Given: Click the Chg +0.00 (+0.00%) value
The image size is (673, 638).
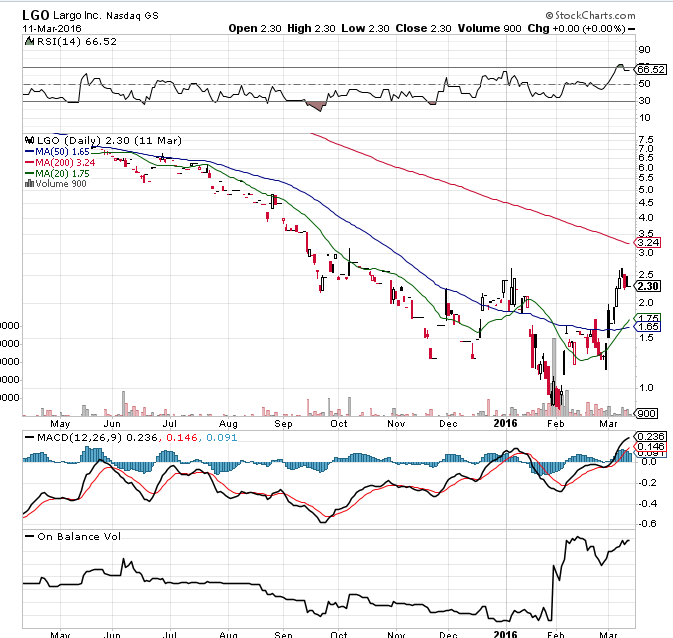Looking at the screenshot, I should click(576, 28).
